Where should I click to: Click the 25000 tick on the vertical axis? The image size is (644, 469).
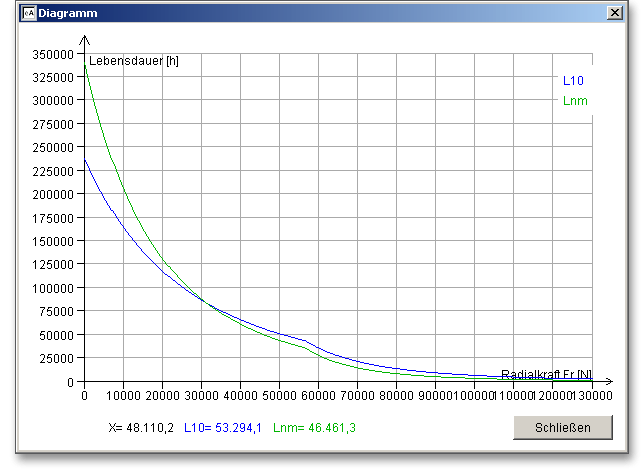(57, 358)
